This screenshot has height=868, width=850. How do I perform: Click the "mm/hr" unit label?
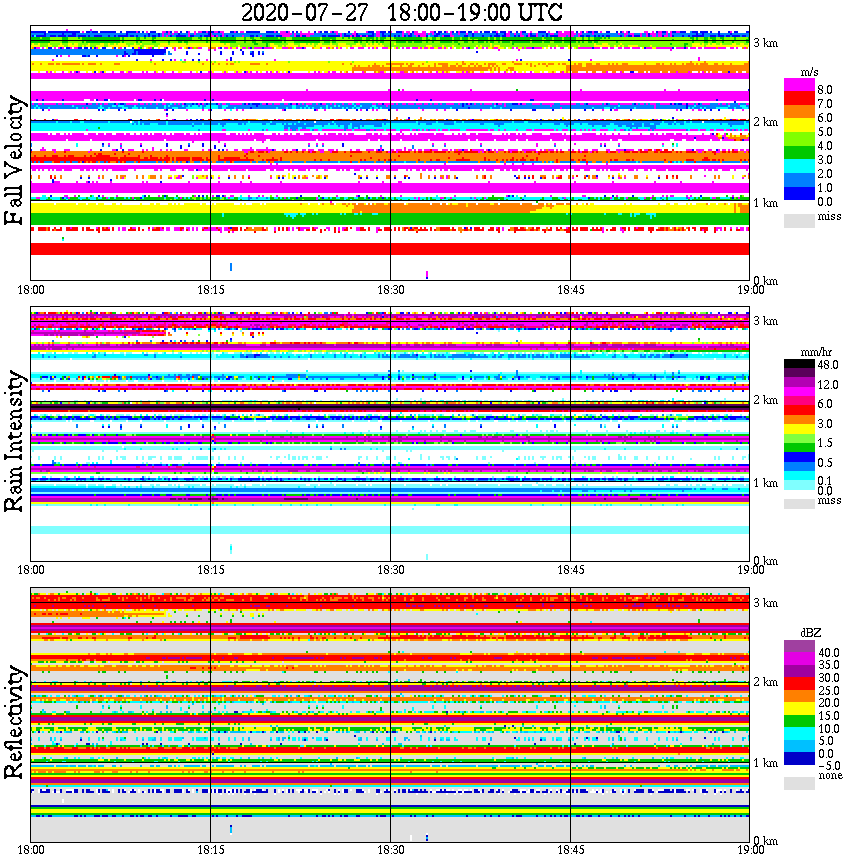pyautogui.click(x=816, y=352)
